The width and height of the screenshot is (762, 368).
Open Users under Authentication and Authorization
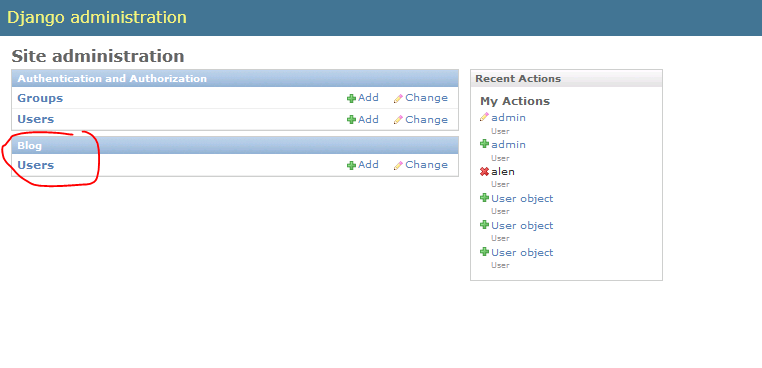pos(35,120)
